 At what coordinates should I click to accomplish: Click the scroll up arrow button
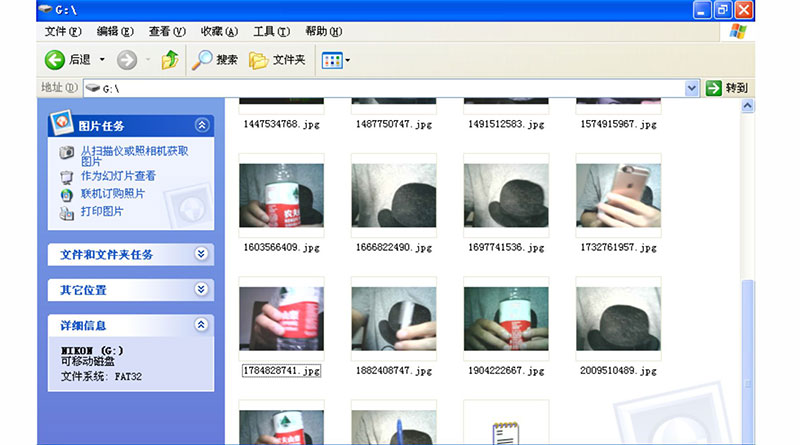(x=747, y=106)
